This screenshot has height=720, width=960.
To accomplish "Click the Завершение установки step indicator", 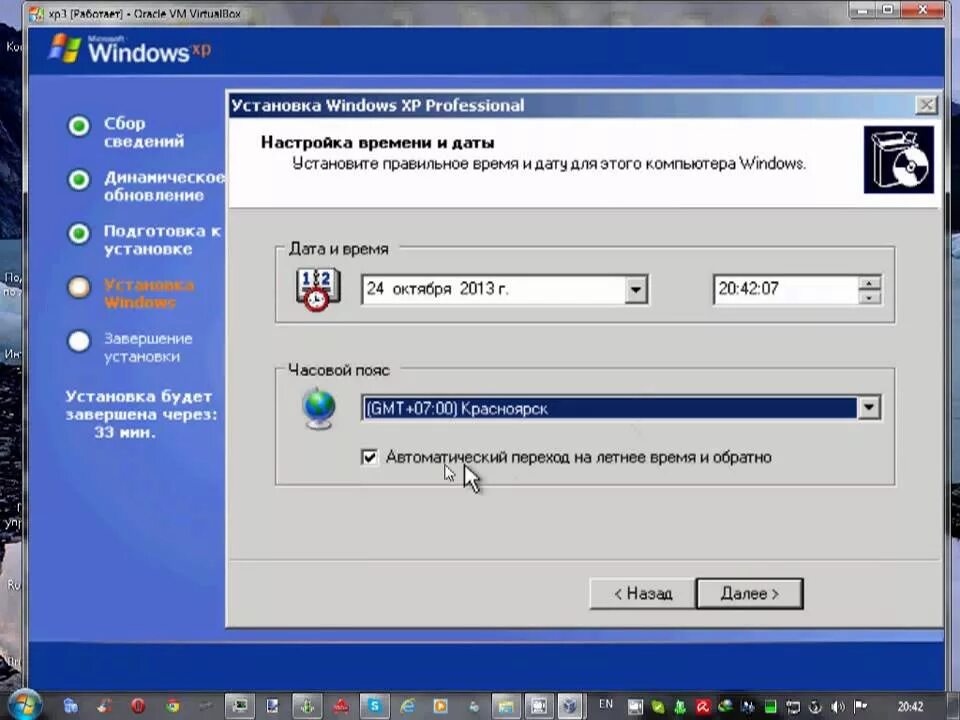I will point(79,341).
